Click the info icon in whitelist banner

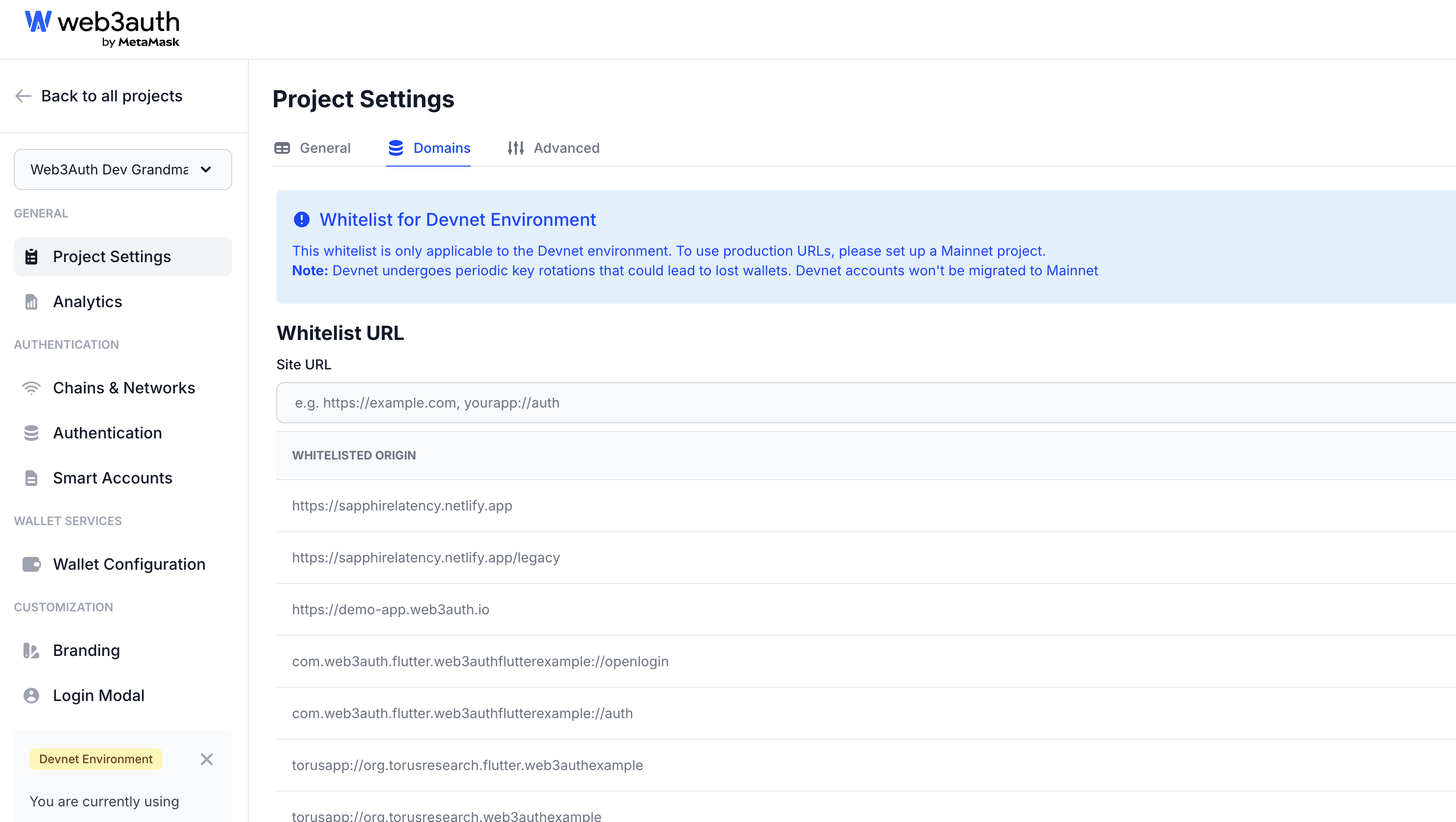(x=302, y=219)
